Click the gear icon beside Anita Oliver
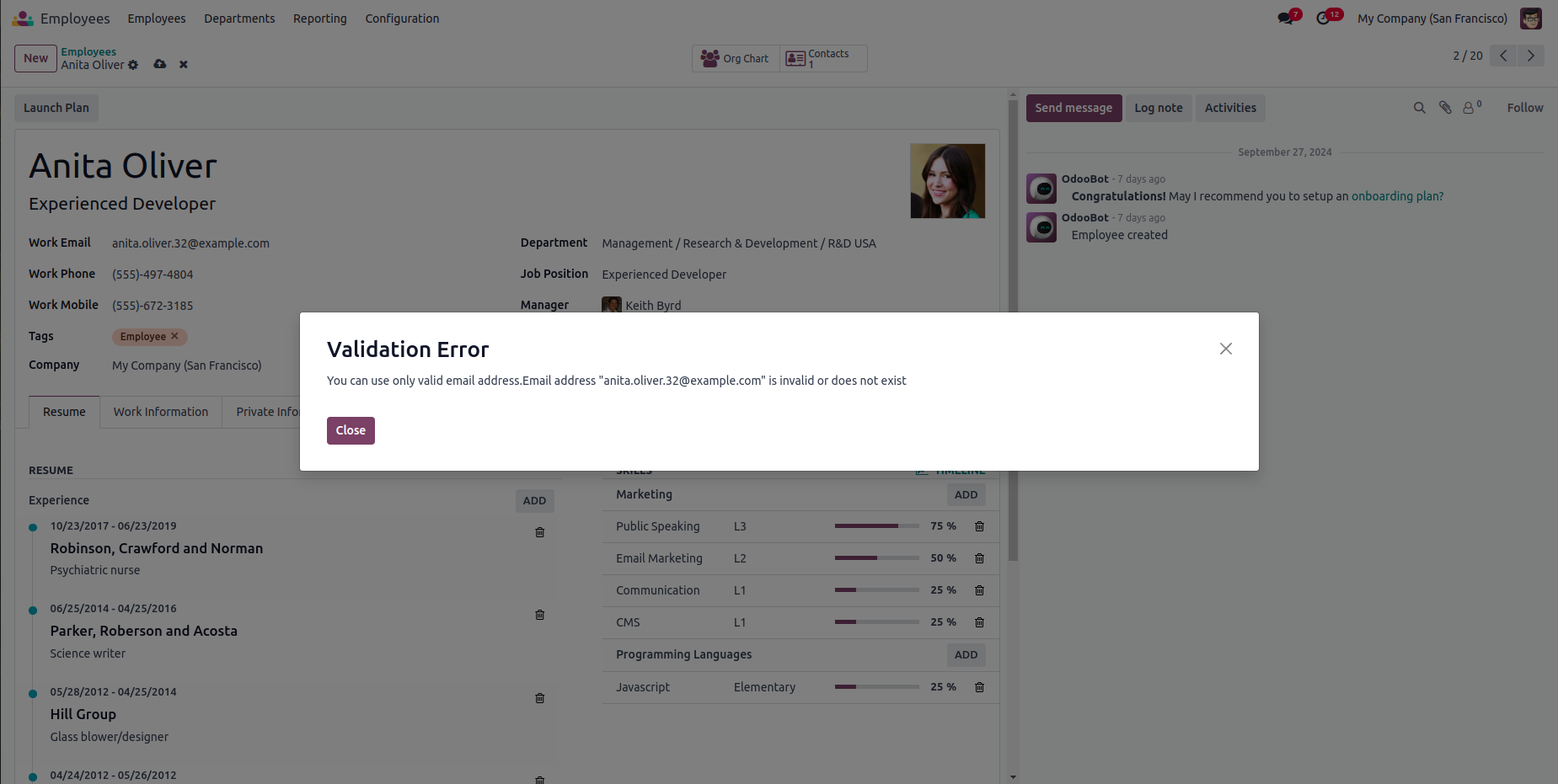Image resolution: width=1558 pixels, height=784 pixels. click(x=133, y=65)
